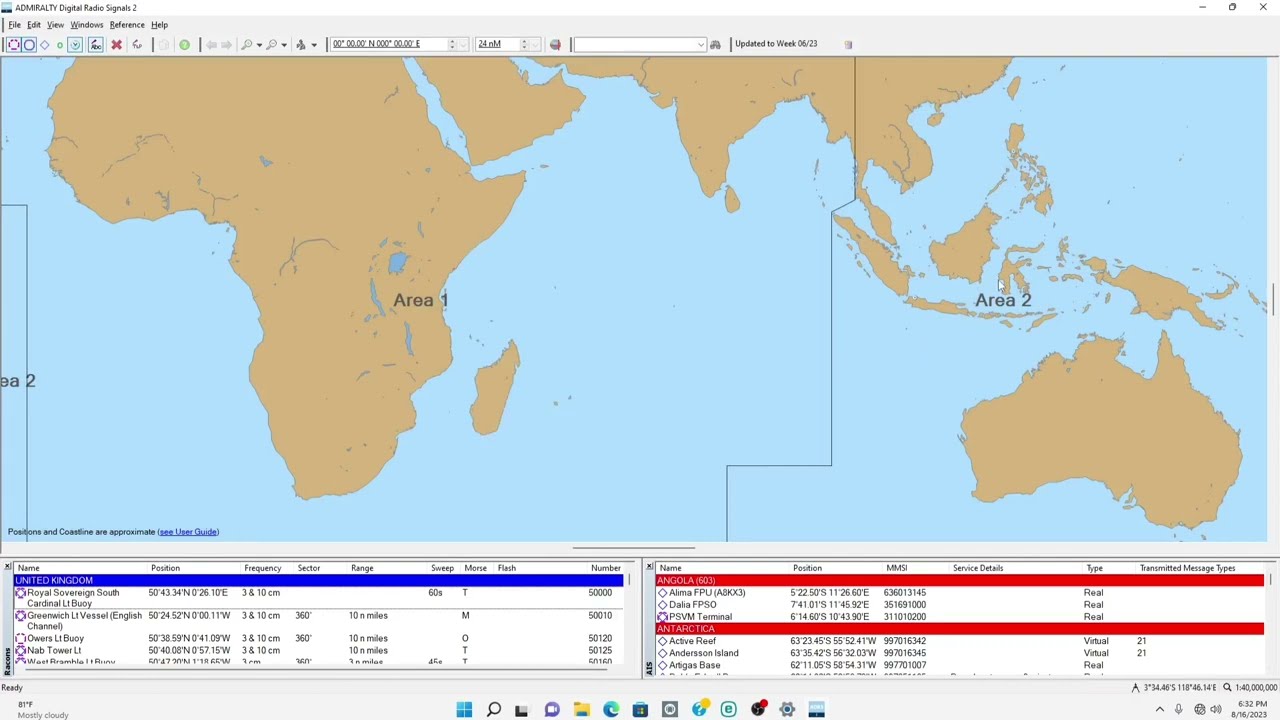Click the position coordinates input field
The height and width of the screenshot is (720, 1280).
(x=388, y=44)
